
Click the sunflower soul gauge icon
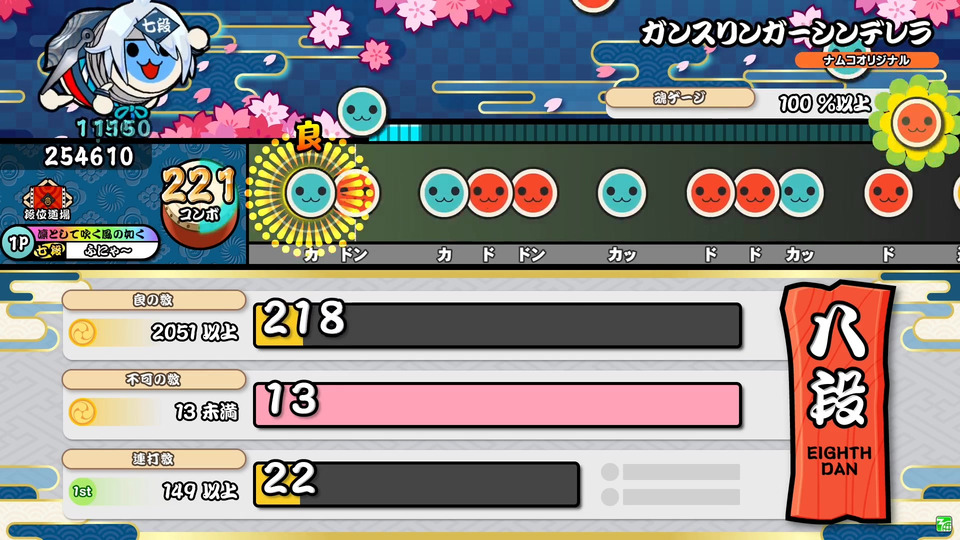click(x=915, y=124)
